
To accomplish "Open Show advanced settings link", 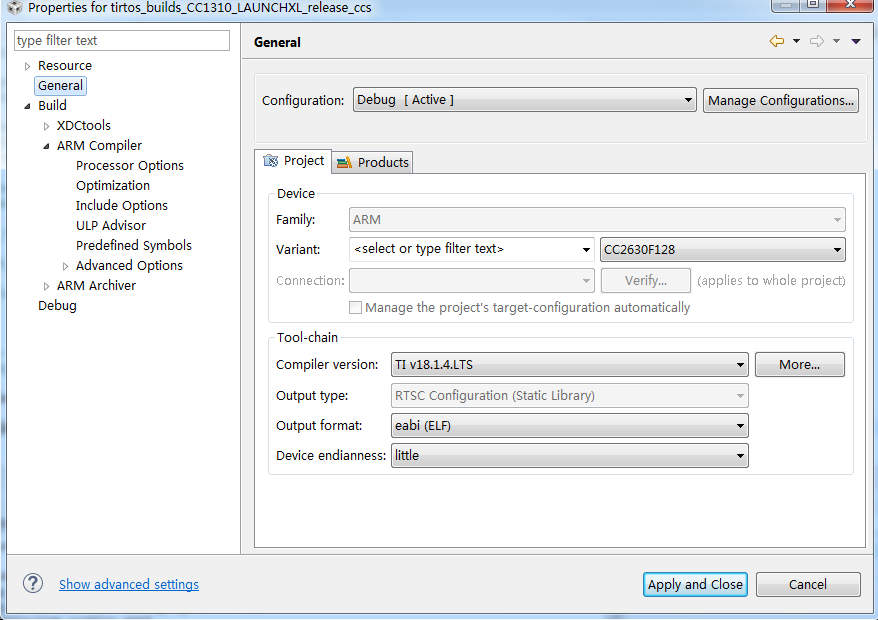I will [x=129, y=584].
